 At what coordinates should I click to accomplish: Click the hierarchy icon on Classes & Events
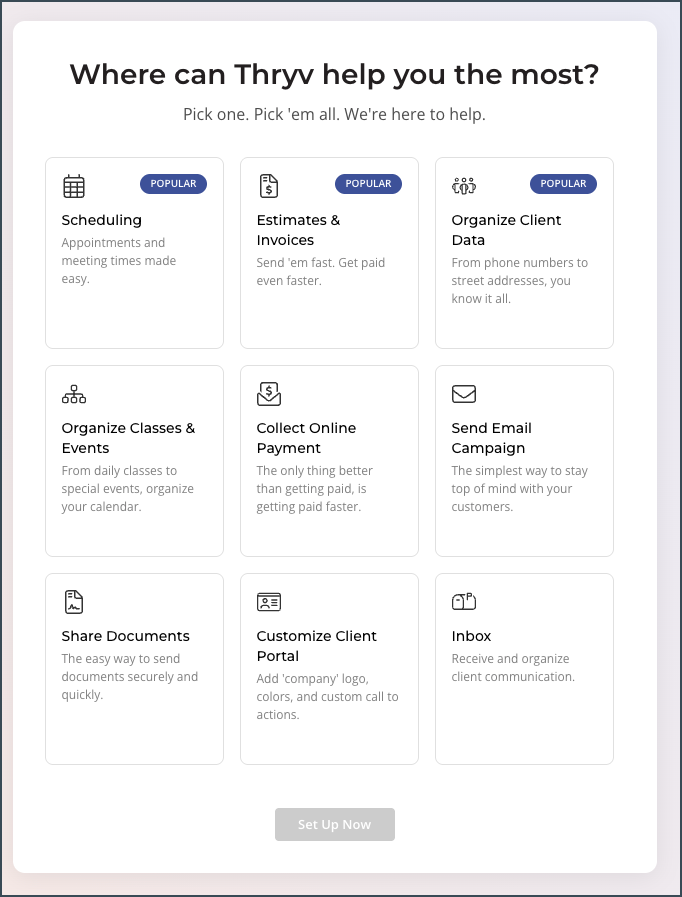pyautogui.click(x=74, y=394)
